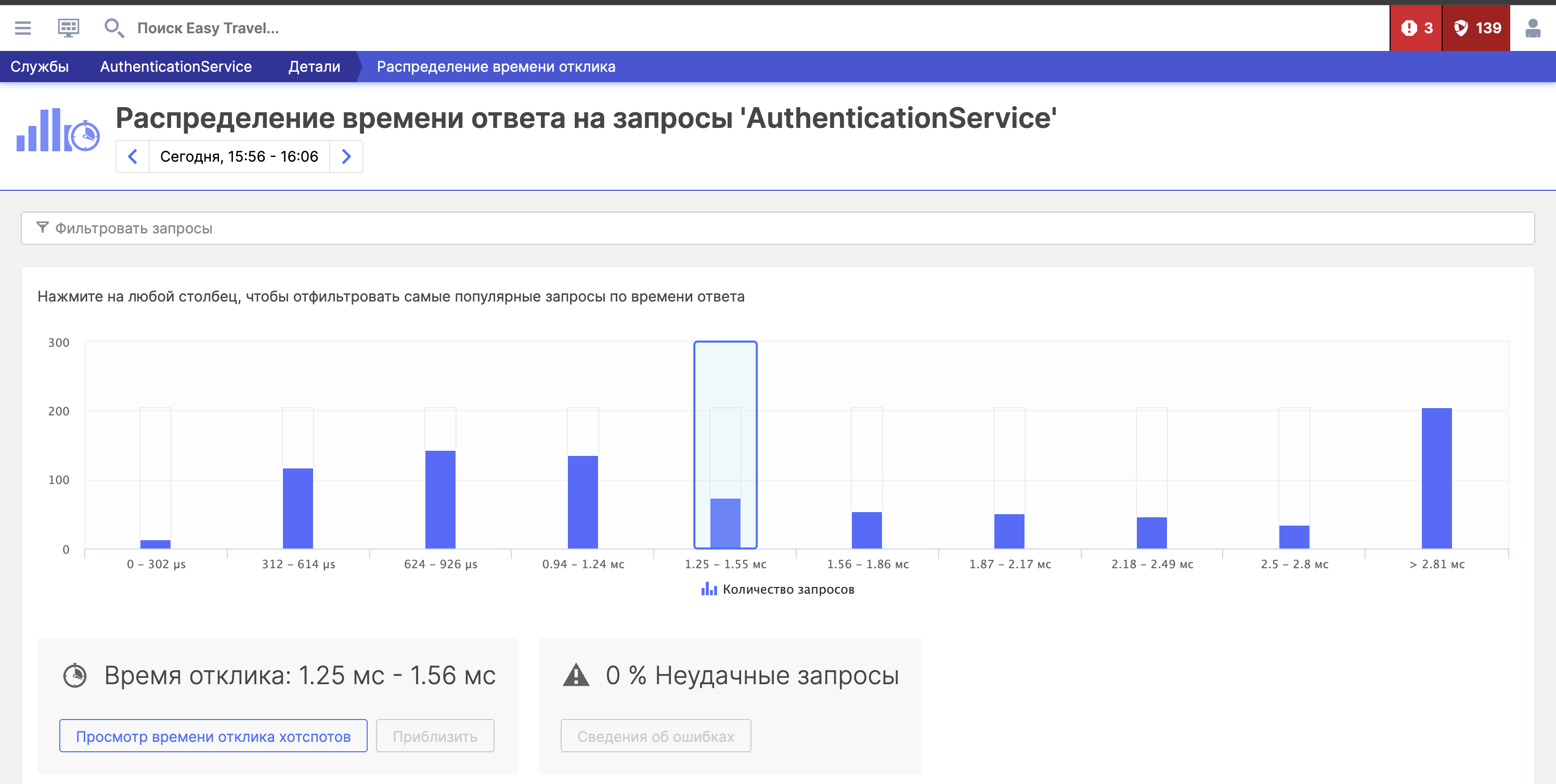Open the time frame selector 15:56 - 16:06
The height and width of the screenshot is (784, 1556).
pos(239,156)
